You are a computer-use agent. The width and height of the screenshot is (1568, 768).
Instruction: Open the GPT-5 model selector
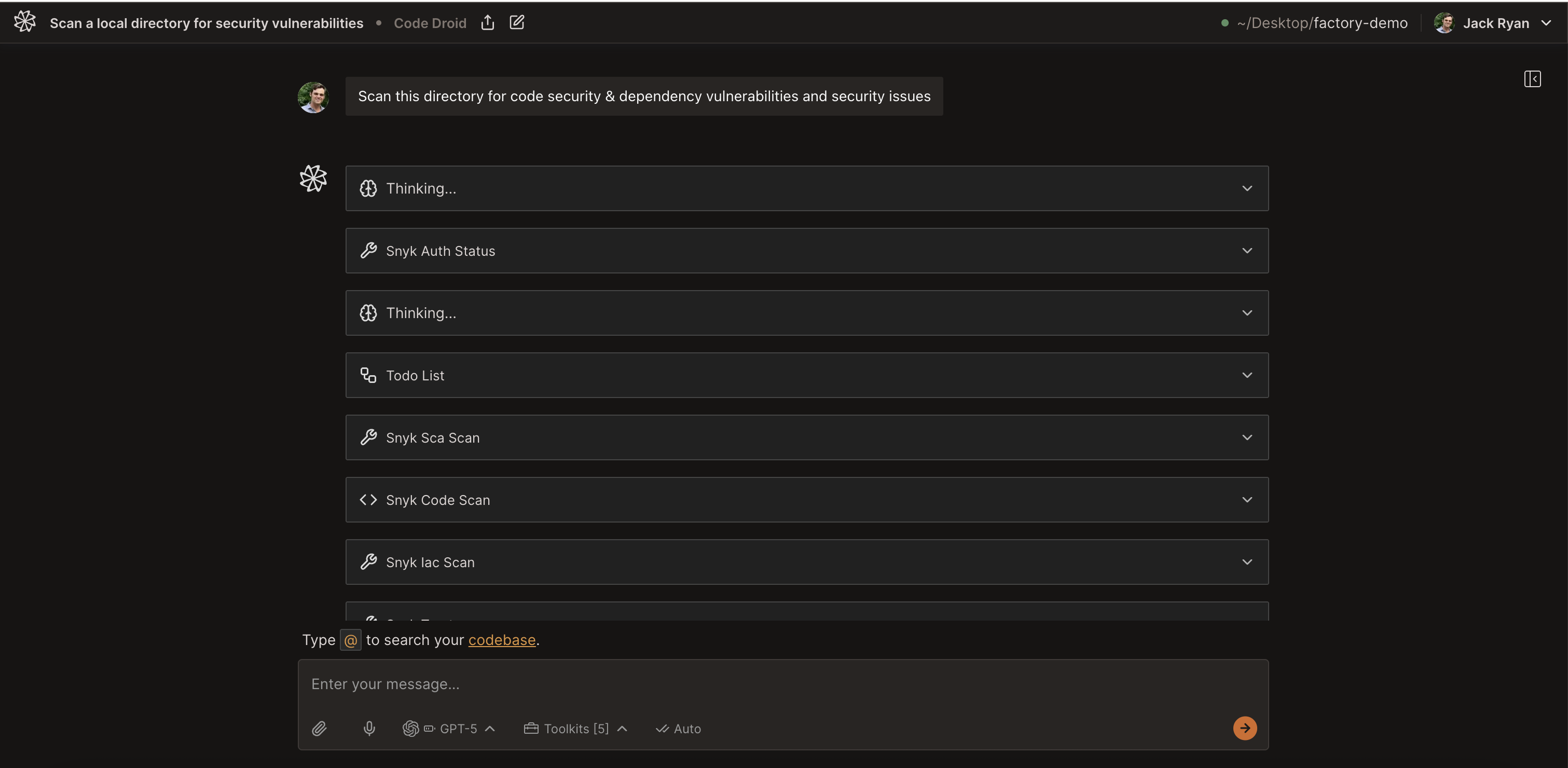(449, 729)
